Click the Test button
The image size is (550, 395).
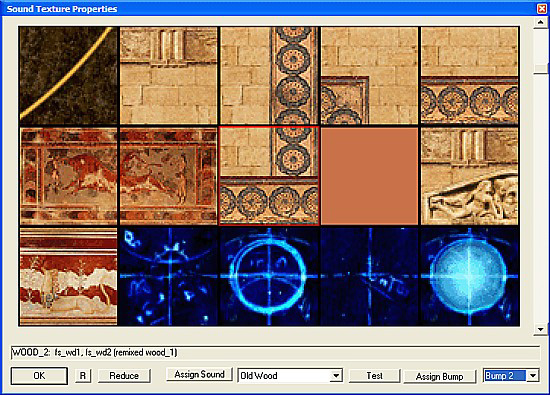pyautogui.click(x=374, y=376)
